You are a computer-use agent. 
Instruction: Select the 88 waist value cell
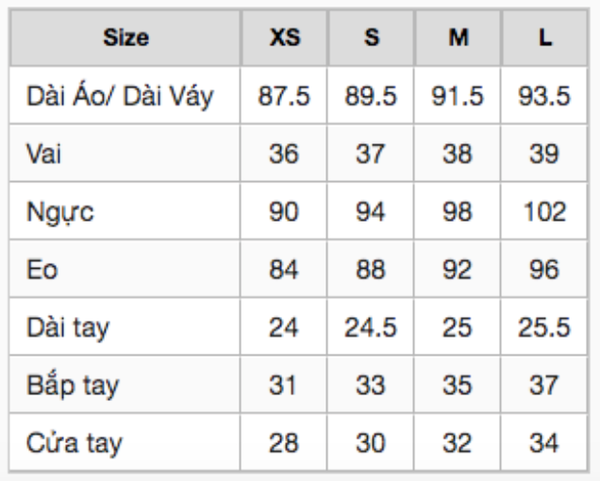pyautogui.click(x=371, y=269)
